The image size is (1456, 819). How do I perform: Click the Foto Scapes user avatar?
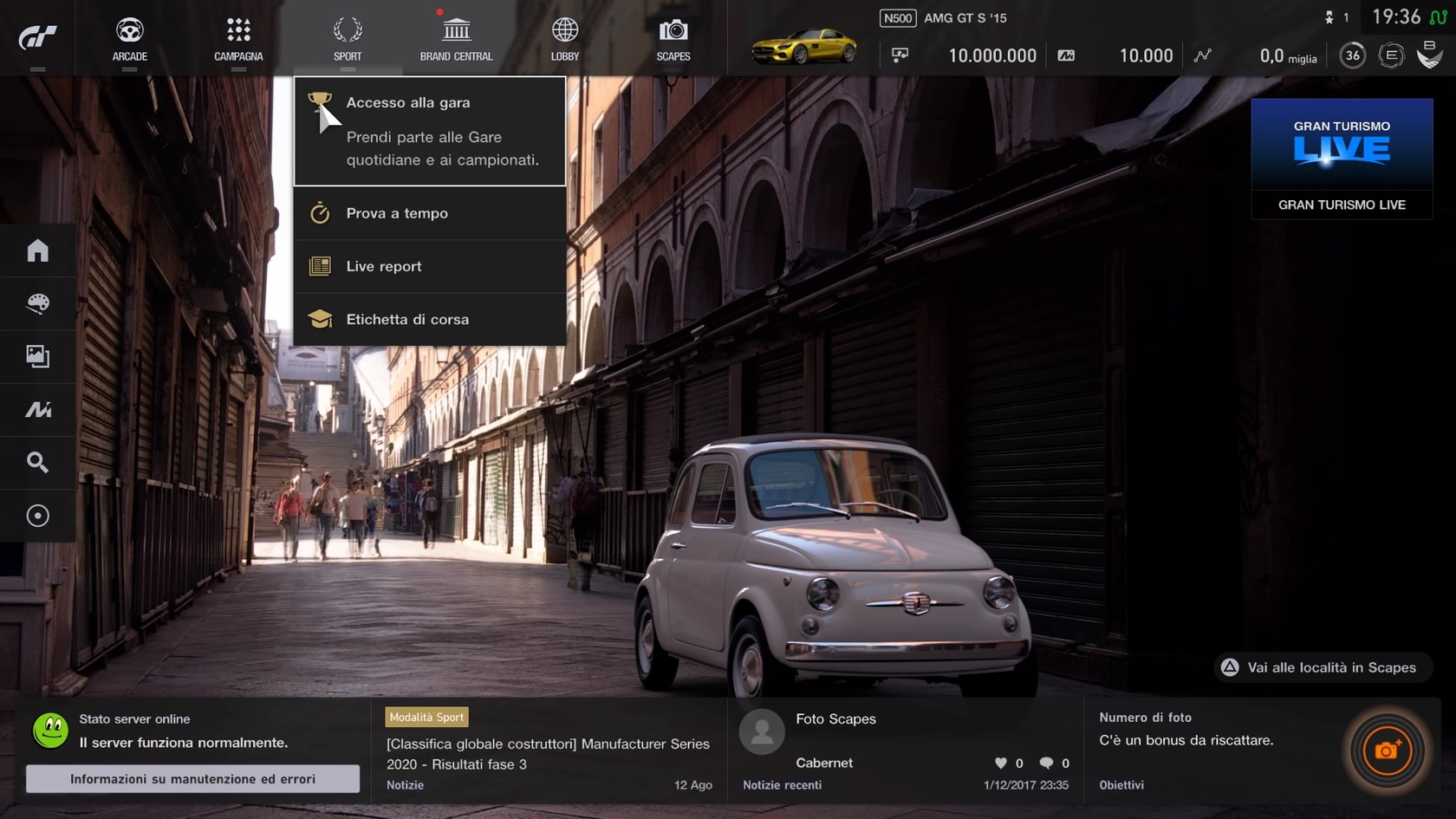click(x=762, y=731)
